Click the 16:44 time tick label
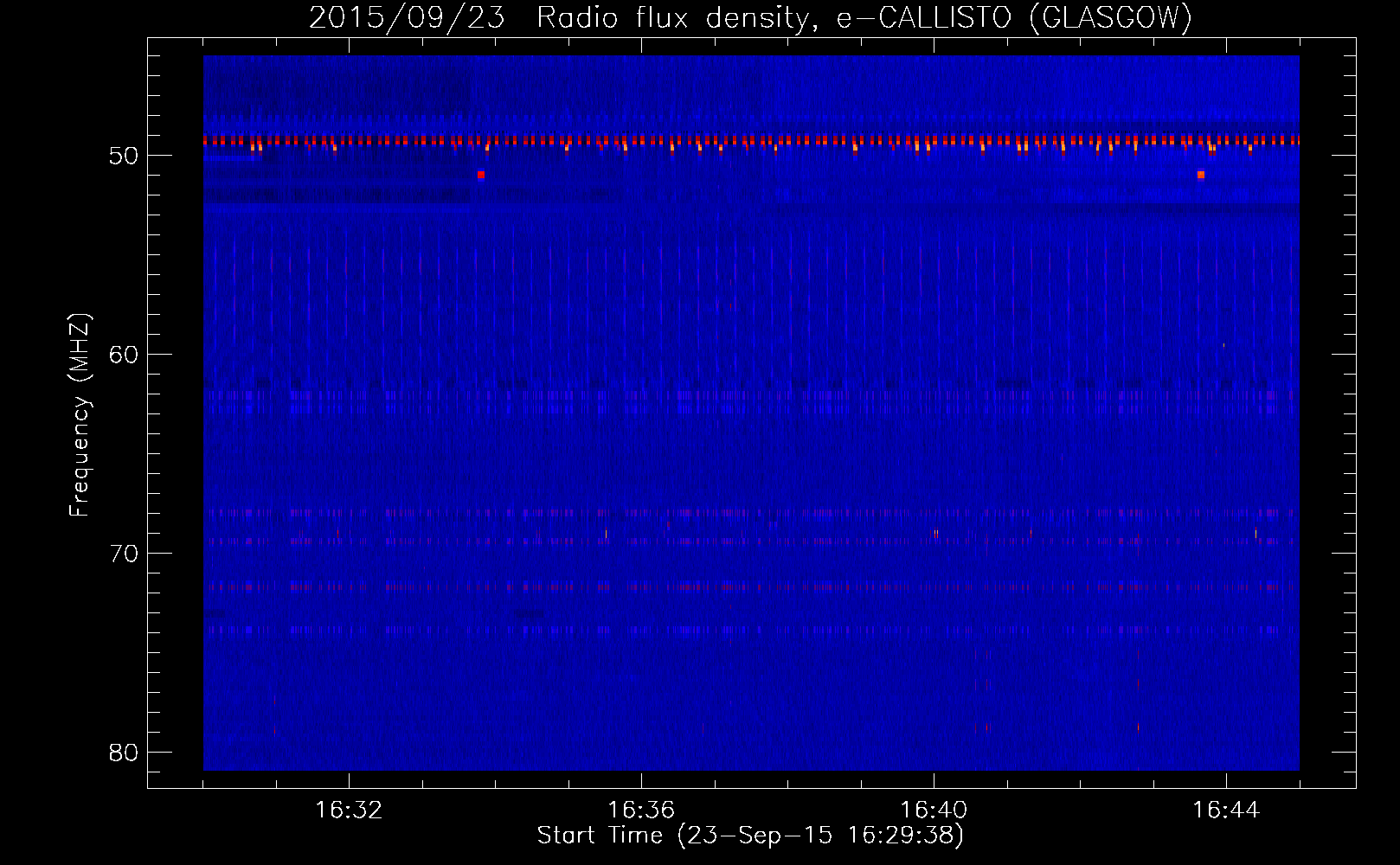This screenshot has height=865, width=1400. (x=1226, y=811)
